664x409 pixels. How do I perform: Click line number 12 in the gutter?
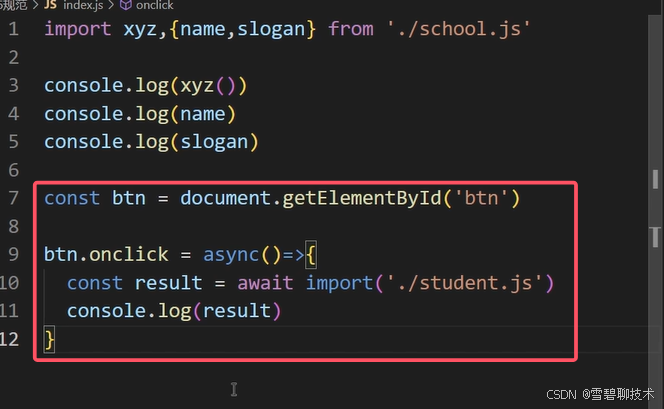9,339
